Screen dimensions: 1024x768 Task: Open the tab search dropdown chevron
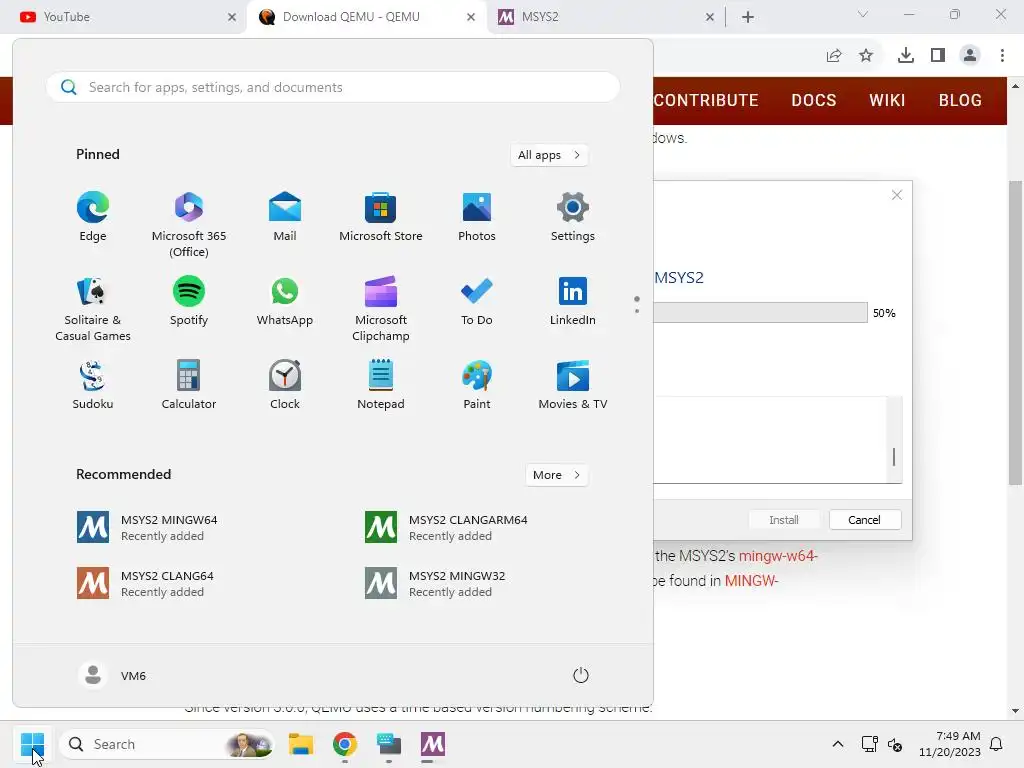tap(863, 14)
